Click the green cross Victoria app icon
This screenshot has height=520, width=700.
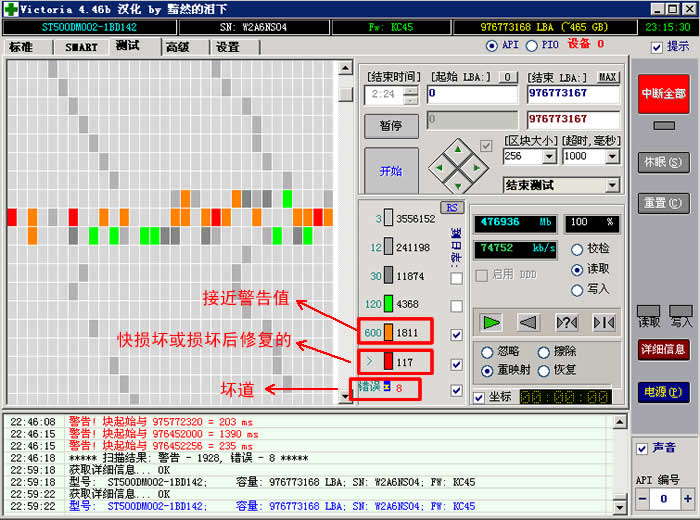coord(11,9)
